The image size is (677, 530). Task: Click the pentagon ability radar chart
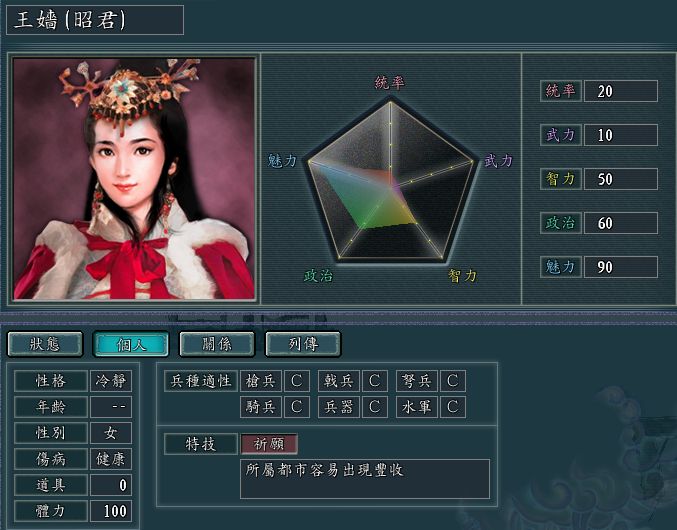click(391, 181)
